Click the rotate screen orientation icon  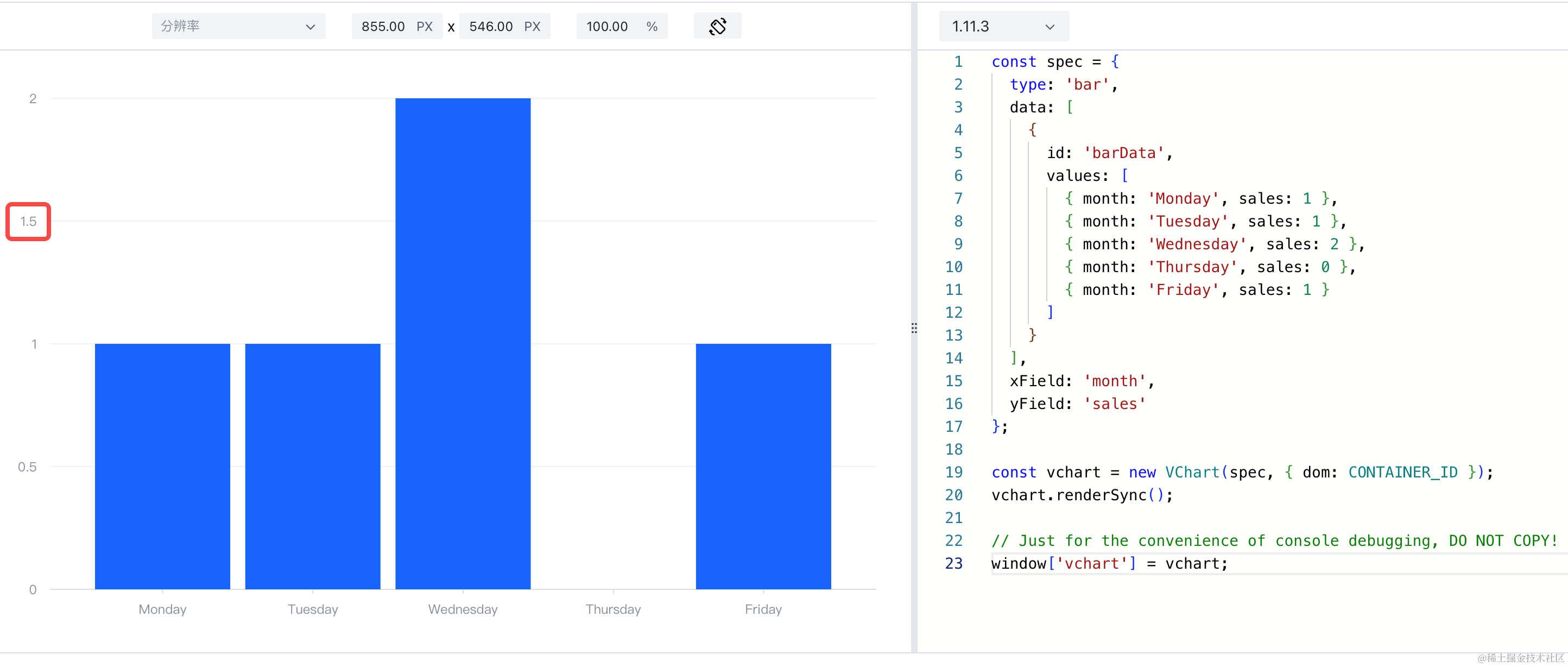717,26
